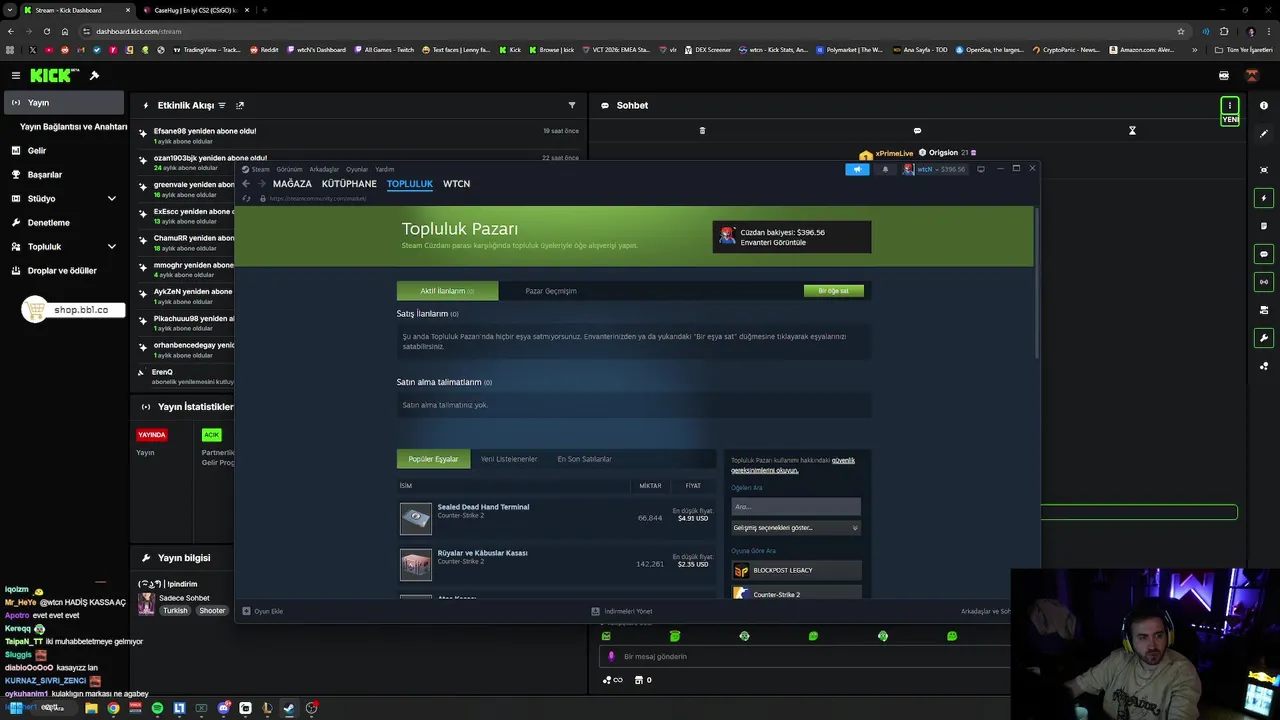Click the focus frame icon in right rail
The image size is (1280, 720).
coord(1264,170)
